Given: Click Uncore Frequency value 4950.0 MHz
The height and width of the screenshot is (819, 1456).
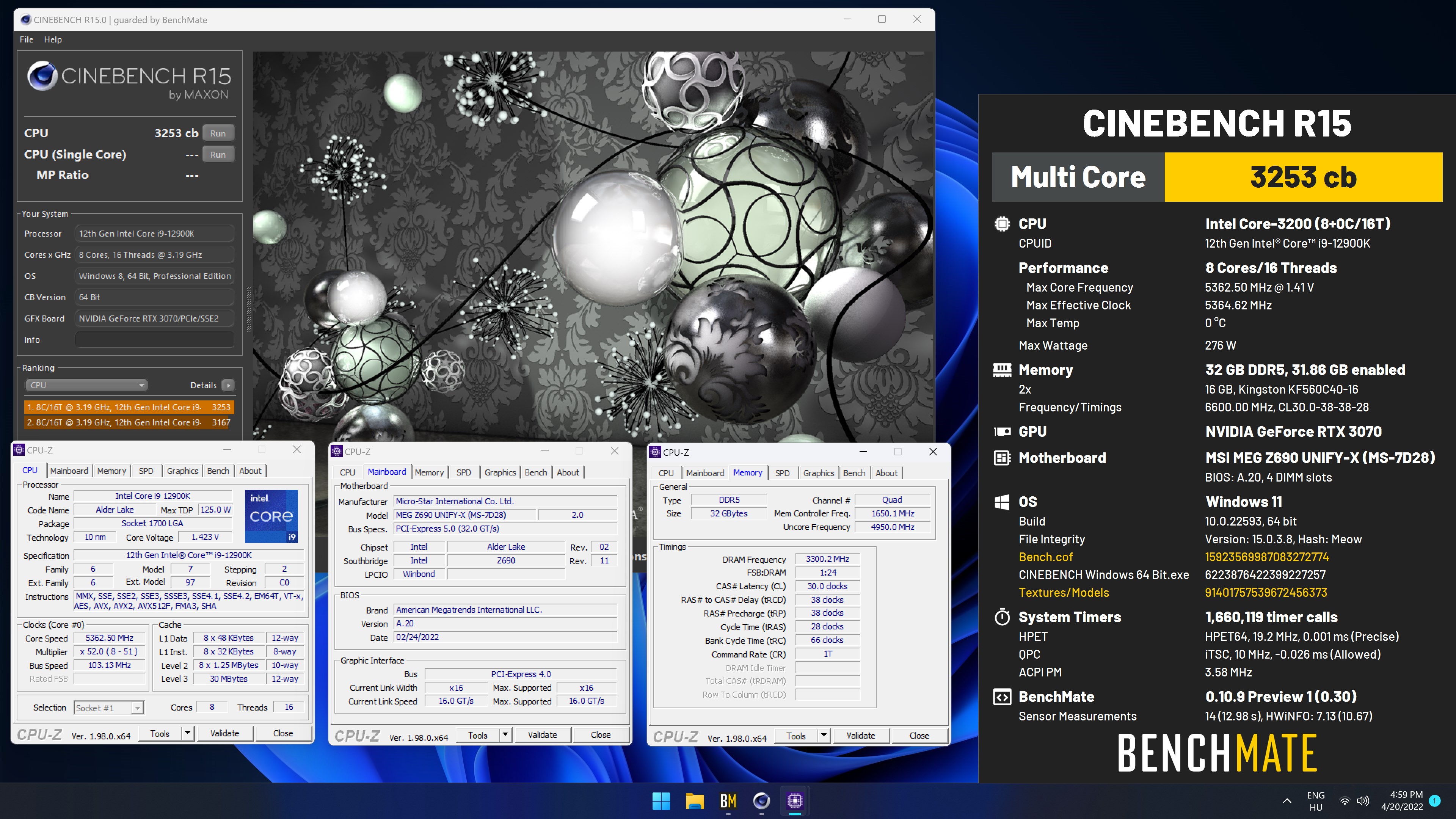Looking at the screenshot, I should click(x=892, y=527).
